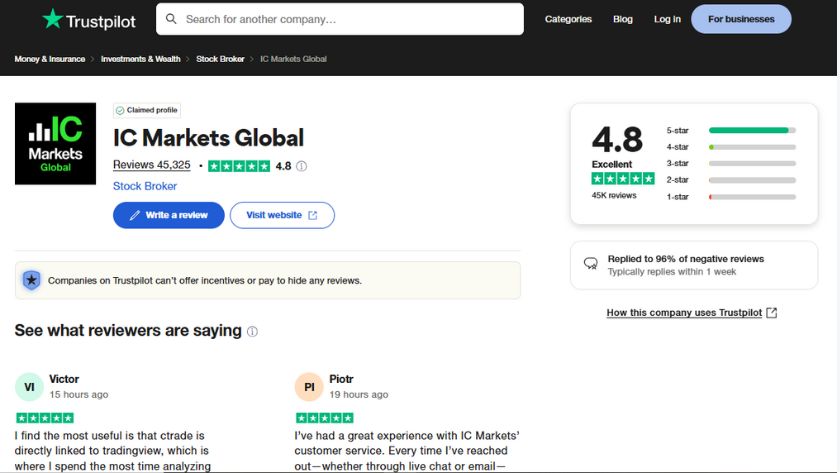Click the info icon next to reviewers heading
The image size is (840, 473).
pos(252,332)
